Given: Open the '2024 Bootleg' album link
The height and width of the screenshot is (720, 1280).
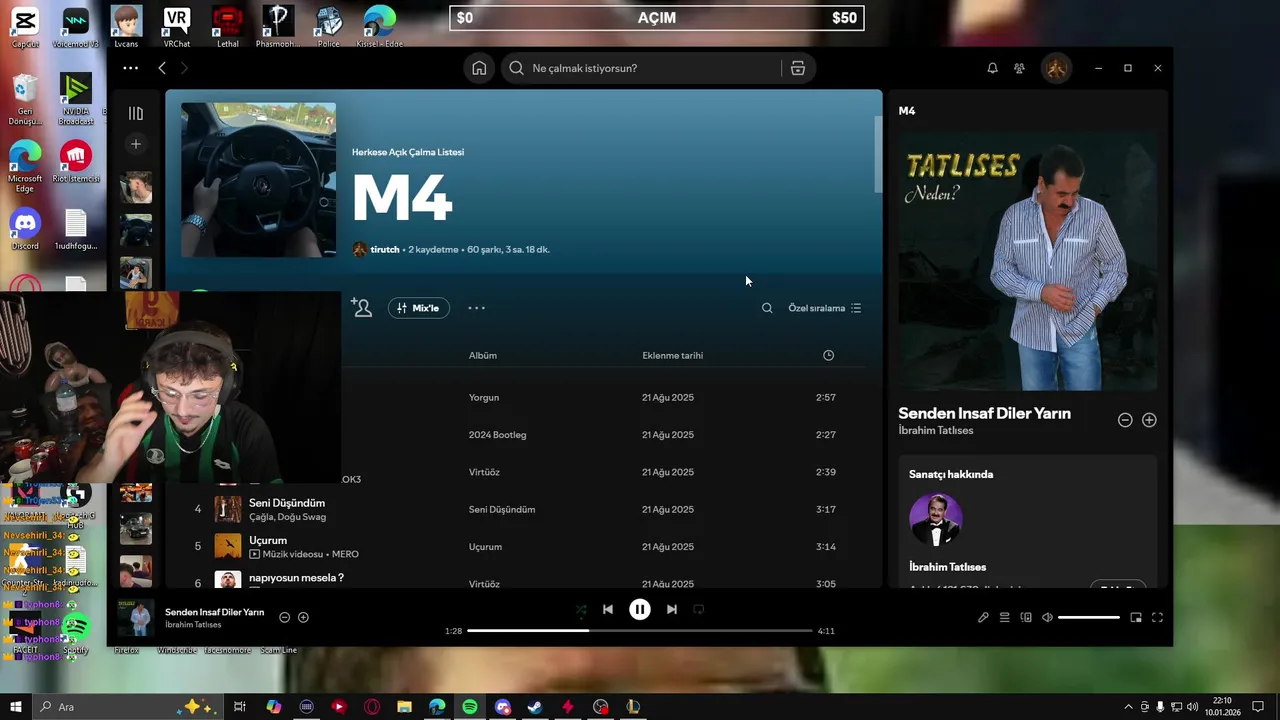Looking at the screenshot, I should pyautogui.click(x=497, y=435).
